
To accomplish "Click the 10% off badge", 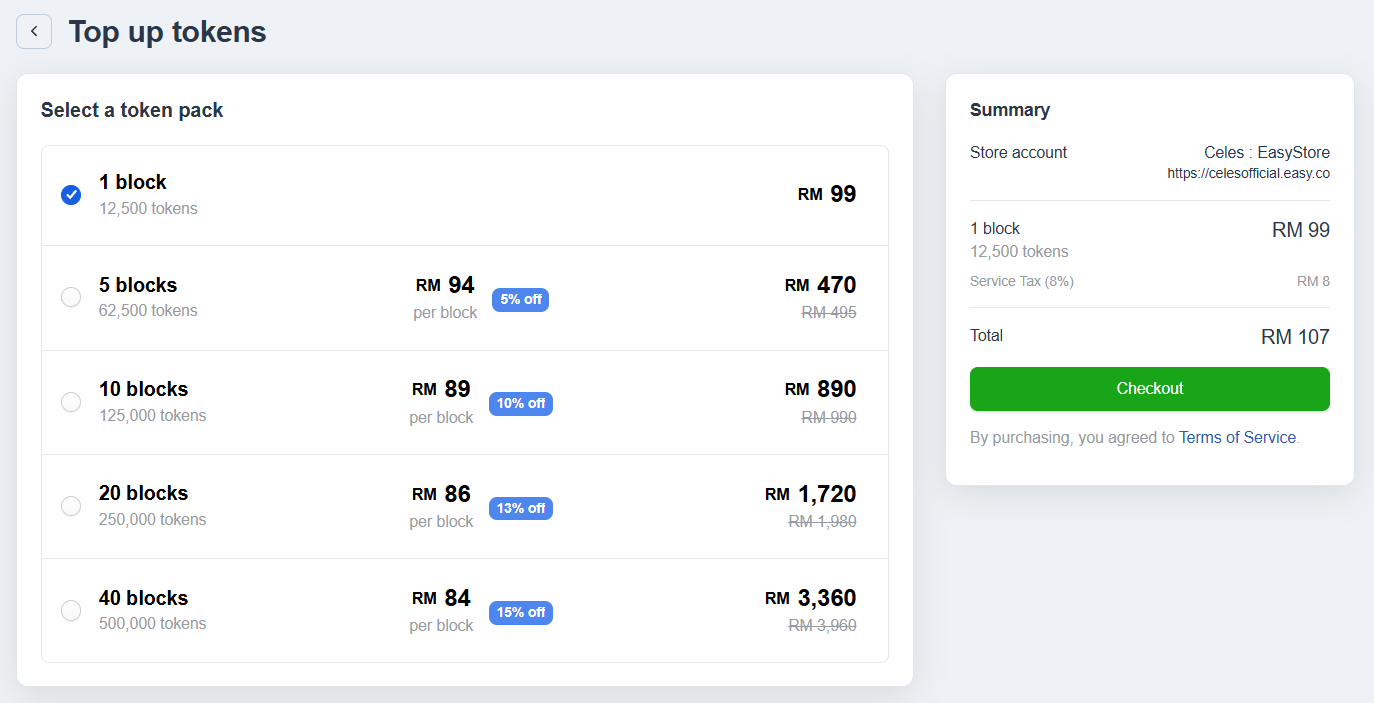I will [x=520, y=404].
